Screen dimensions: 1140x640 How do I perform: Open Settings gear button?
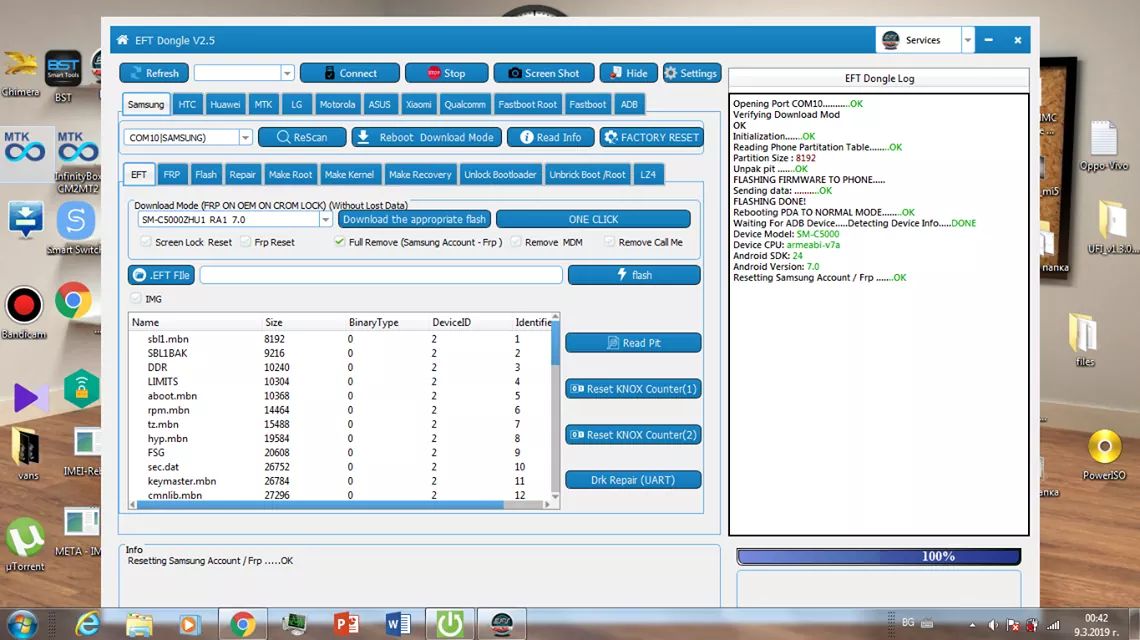pyautogui.click(x=691, y=73)
